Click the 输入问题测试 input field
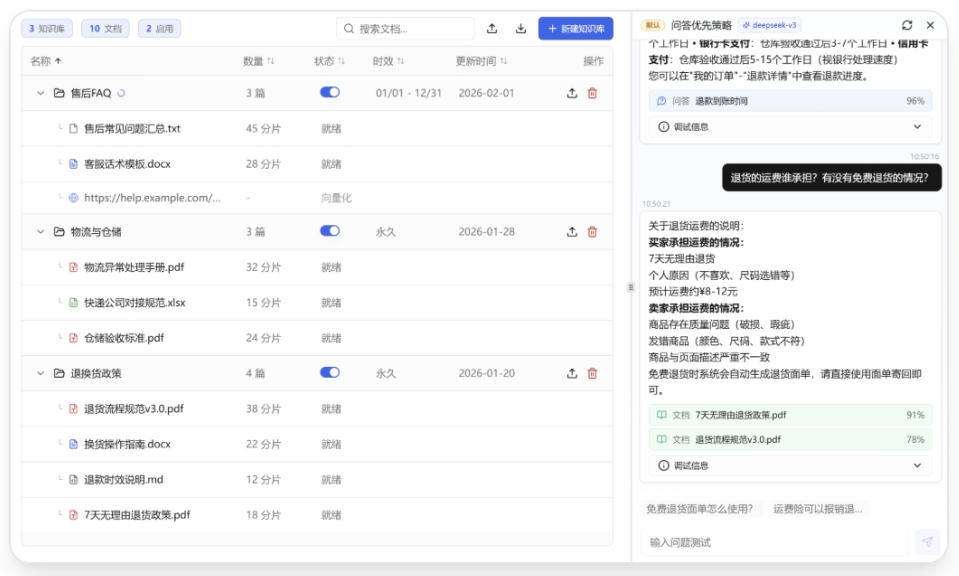Screen dimensions: 959x576 [x=780, y=542]
